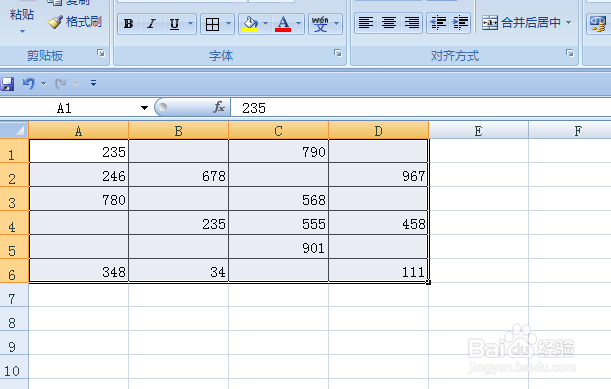Image resolution: width=611 pixels, height=389 pixels.
Task: Open underline style dropdown arrow
Action: point(191,24)
